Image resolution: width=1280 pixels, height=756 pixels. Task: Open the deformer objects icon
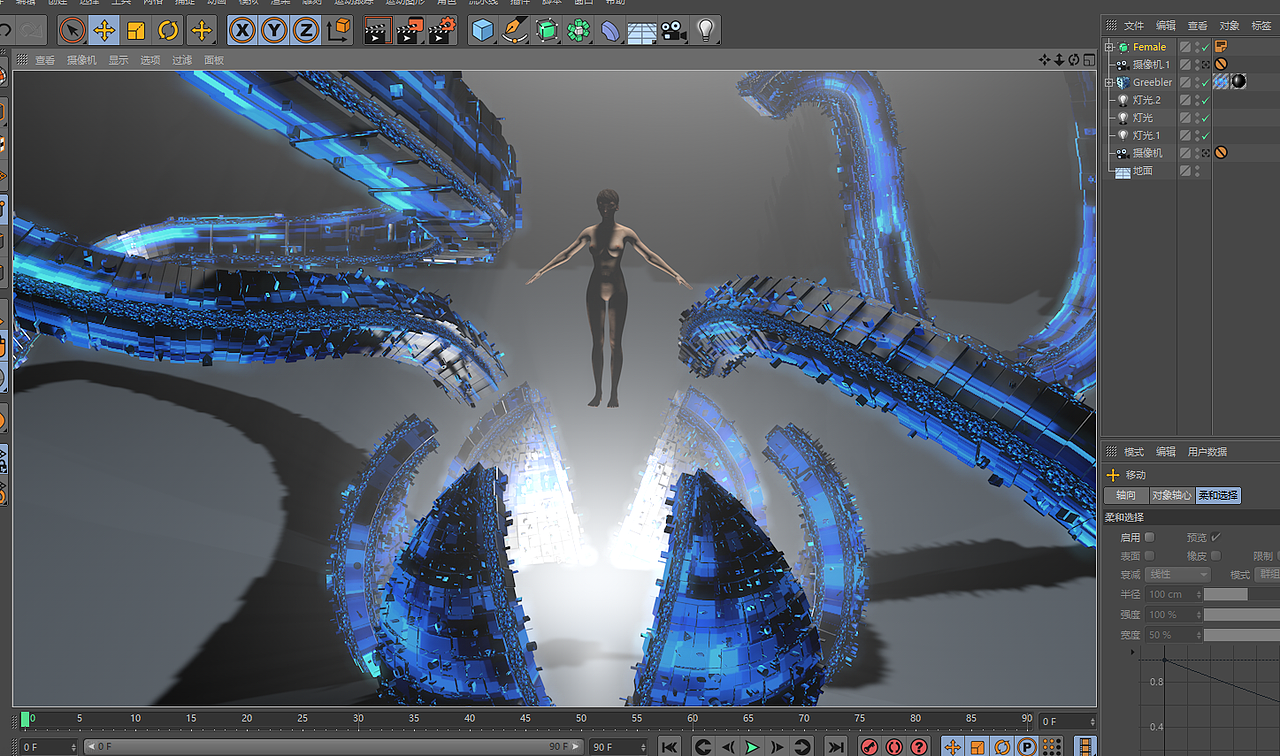pos(610,30)
